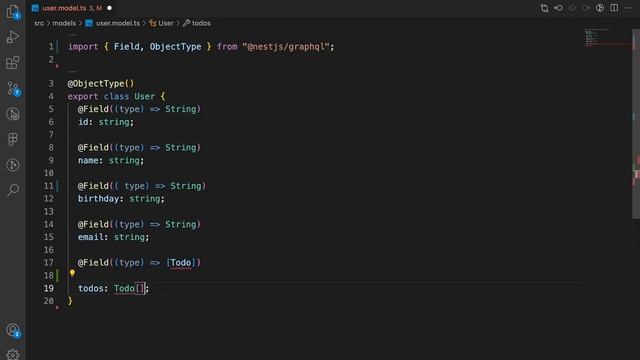Open the Manage settings gear

tap(13, 354)
